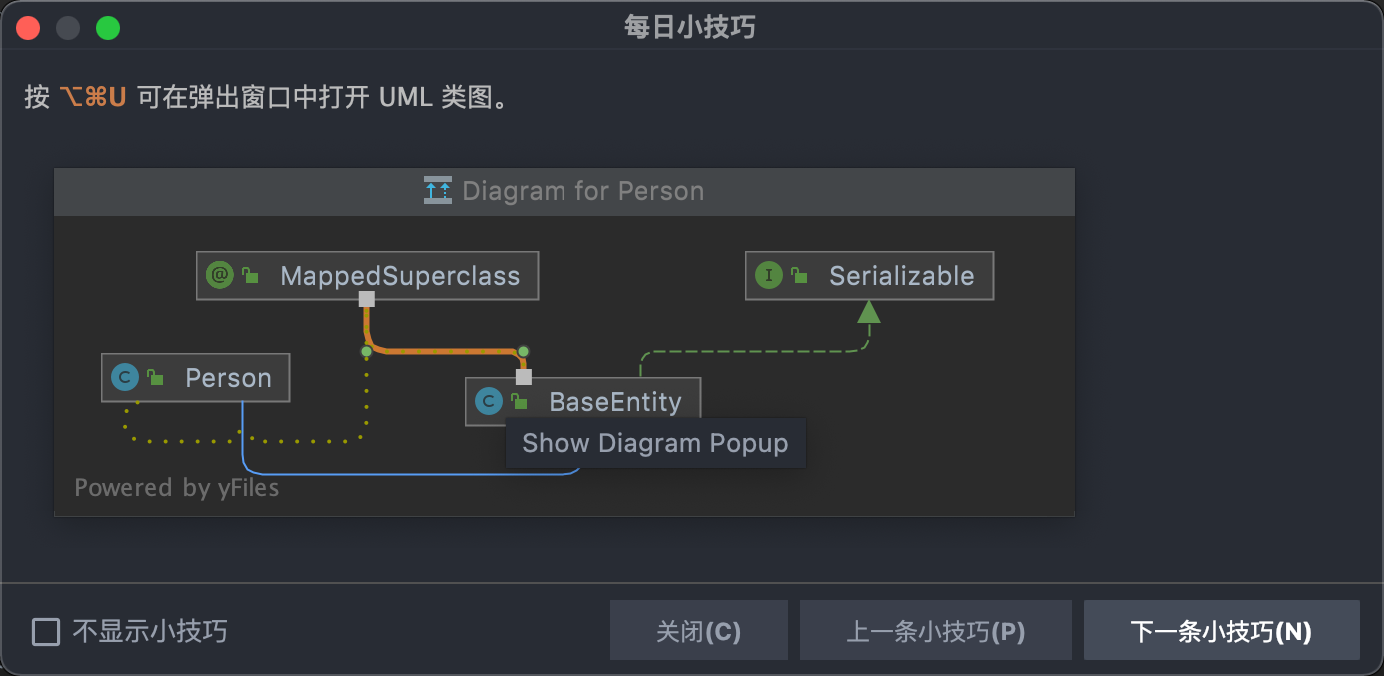The image size is (1384, 676).
Task: Enable the 不显示小技巧 checkbox
Action: coord(46,632)
